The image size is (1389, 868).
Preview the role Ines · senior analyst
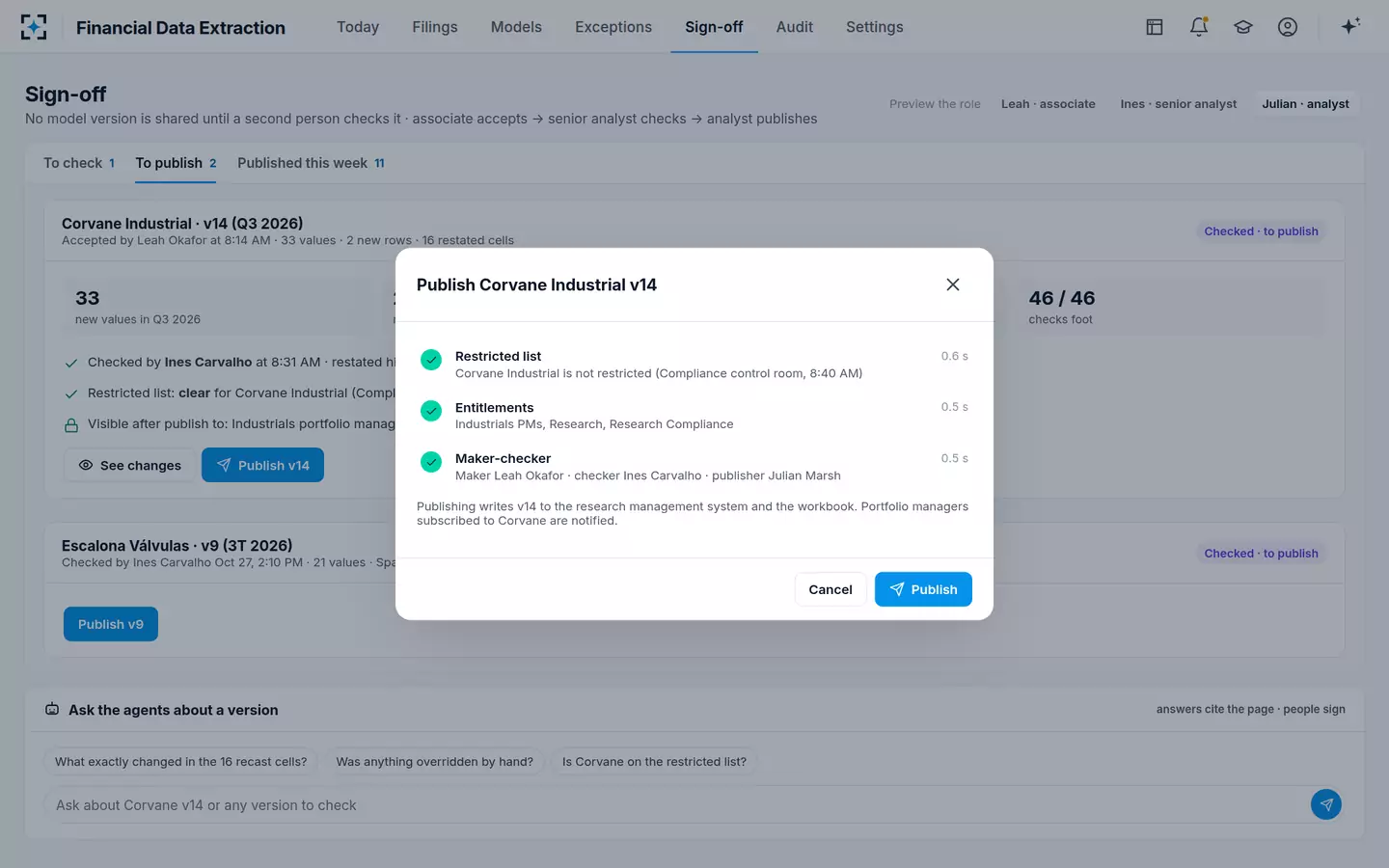pyautogui.click(x=1179, y=104)
